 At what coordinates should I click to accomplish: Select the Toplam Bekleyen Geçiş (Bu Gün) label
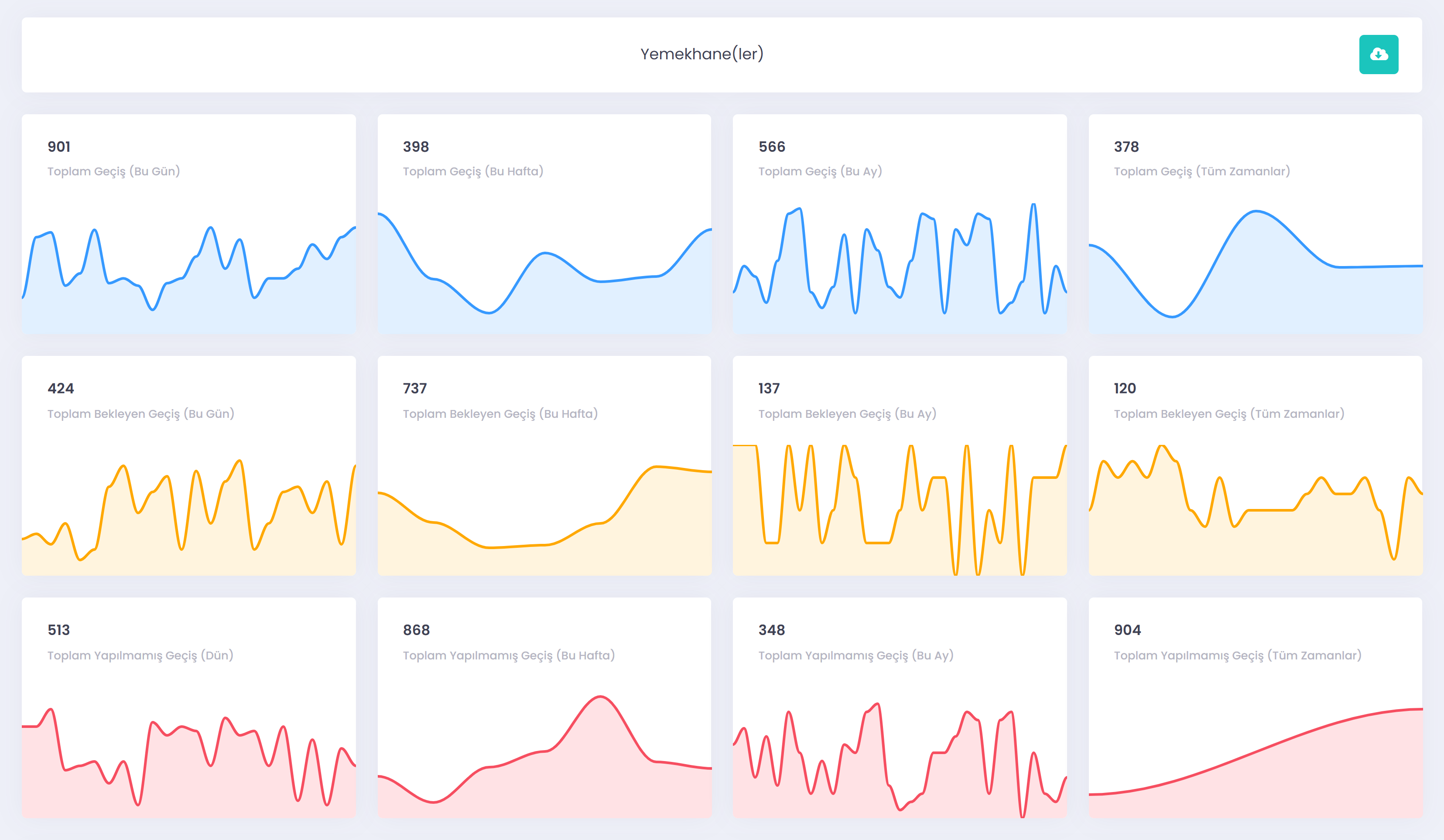click(141, 414)
